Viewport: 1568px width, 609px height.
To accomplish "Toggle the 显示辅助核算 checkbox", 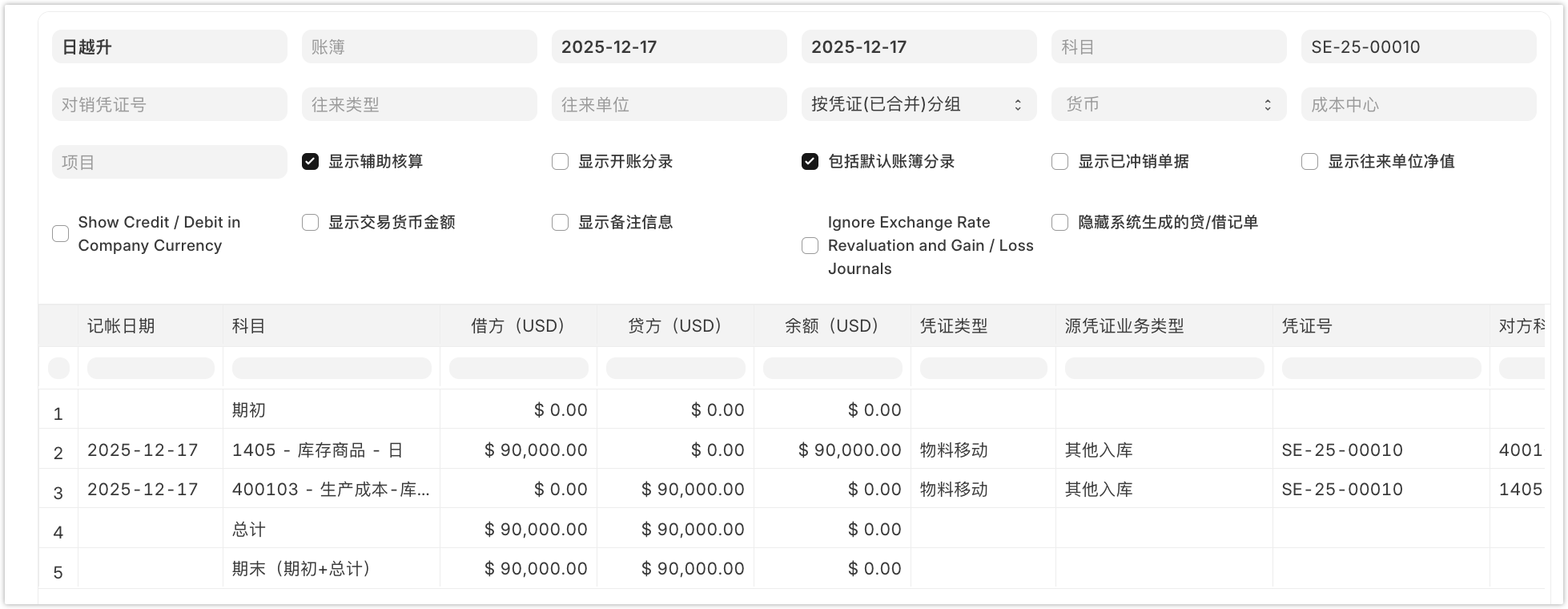I will (310, 162).
